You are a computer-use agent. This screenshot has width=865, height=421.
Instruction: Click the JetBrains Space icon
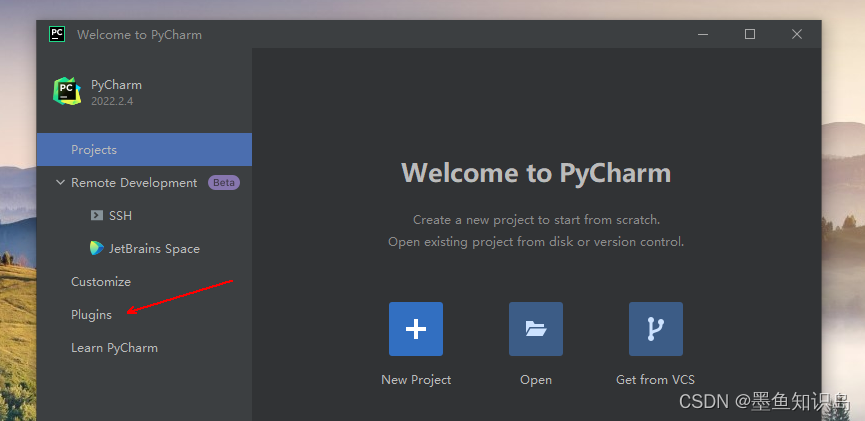(x=97, y=248)
